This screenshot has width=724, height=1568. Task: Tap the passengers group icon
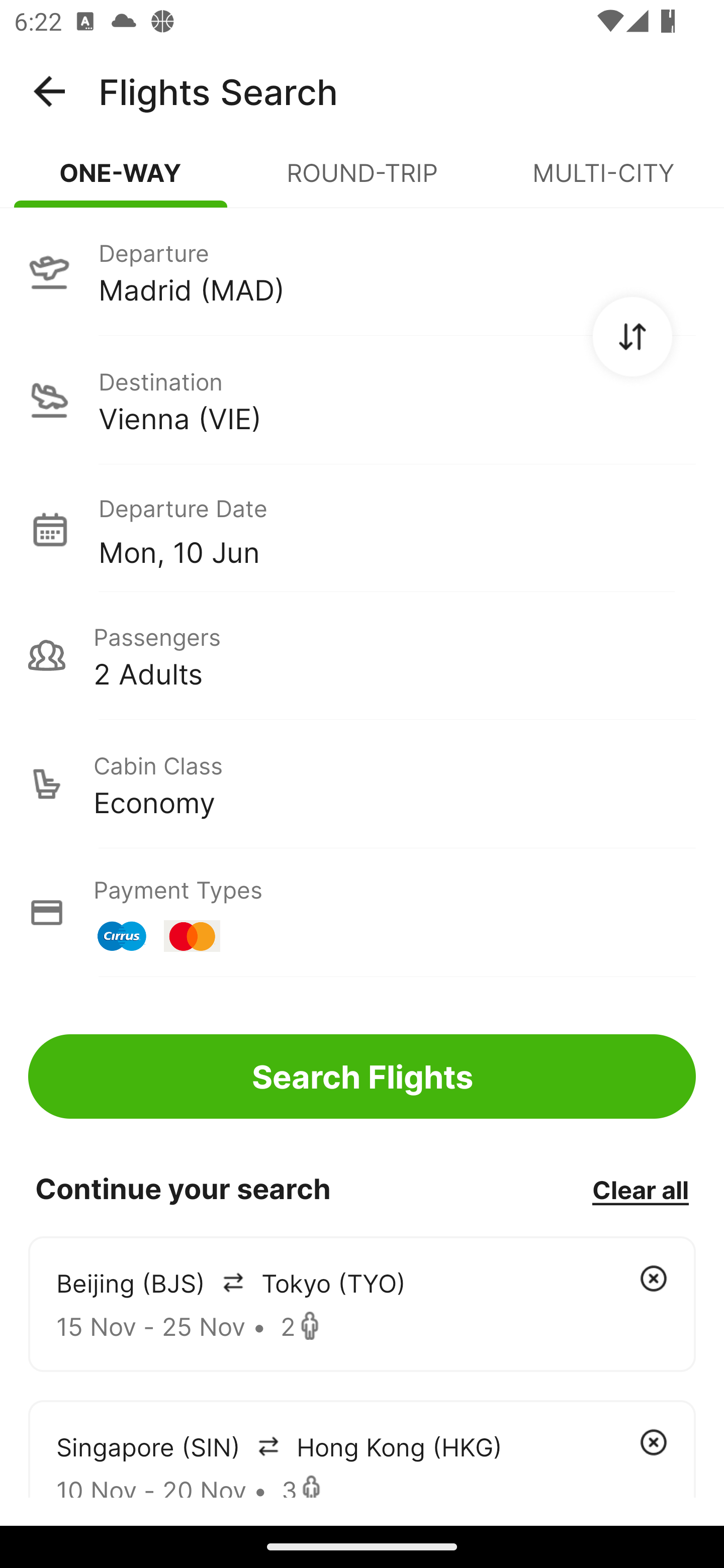tap(47, 655)
